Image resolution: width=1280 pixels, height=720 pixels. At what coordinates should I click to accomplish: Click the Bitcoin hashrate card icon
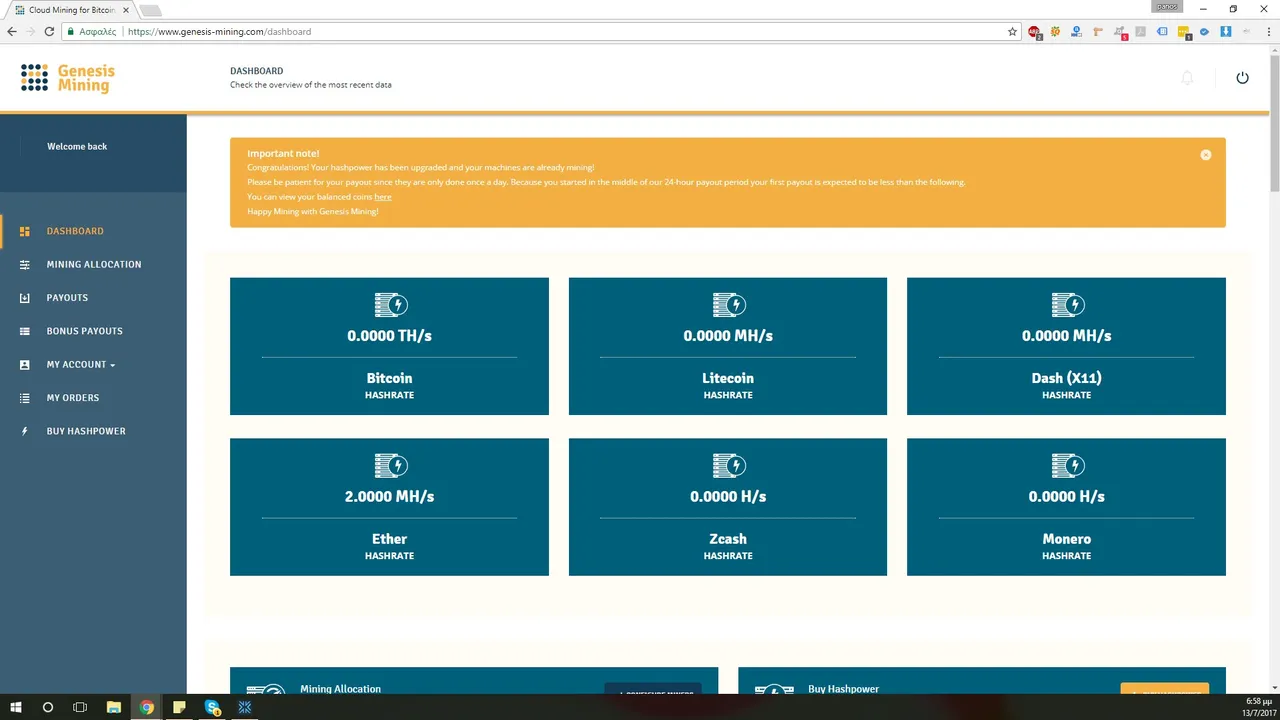(390, 304)
